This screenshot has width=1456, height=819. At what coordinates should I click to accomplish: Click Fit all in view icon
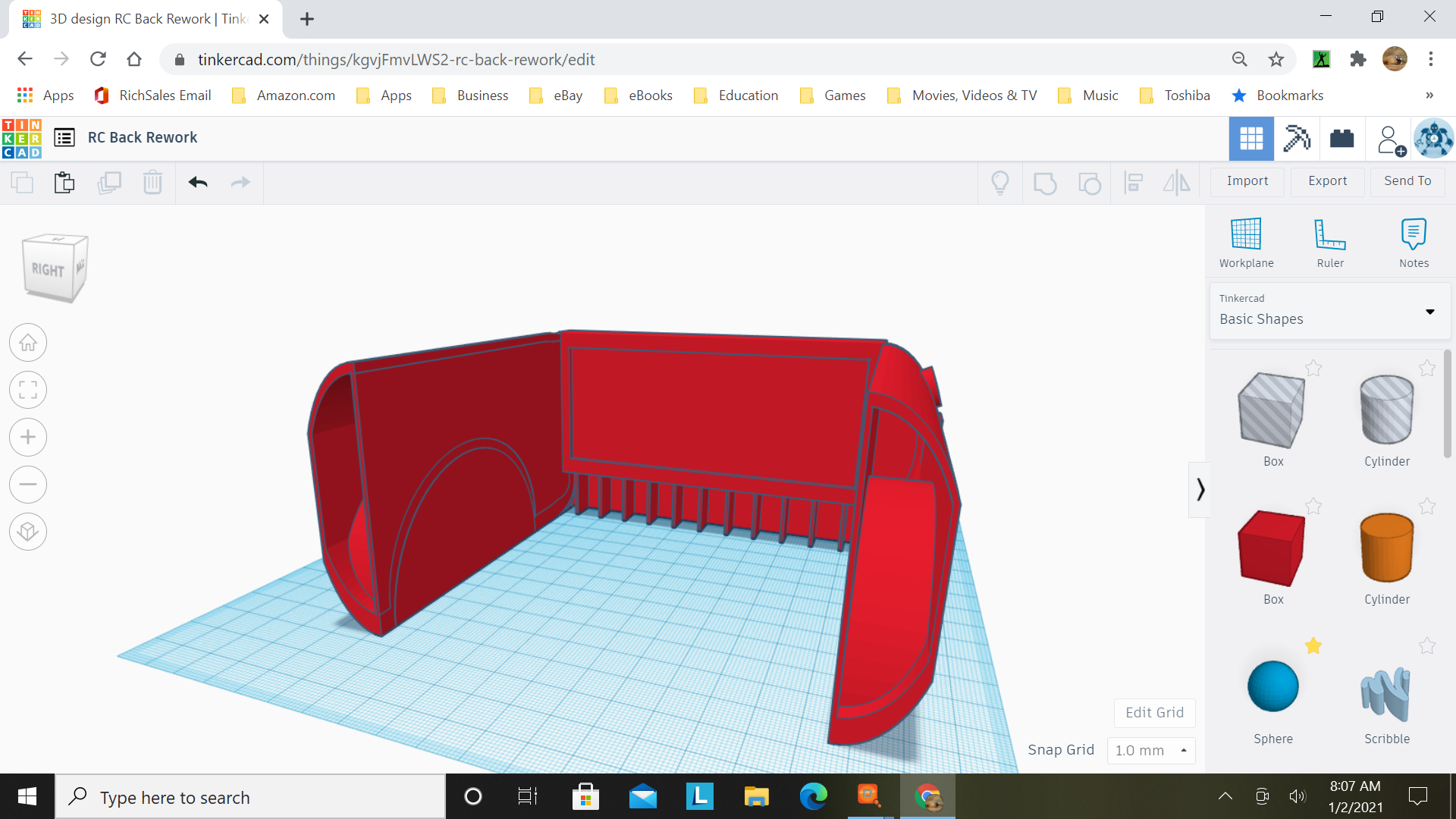28,391
